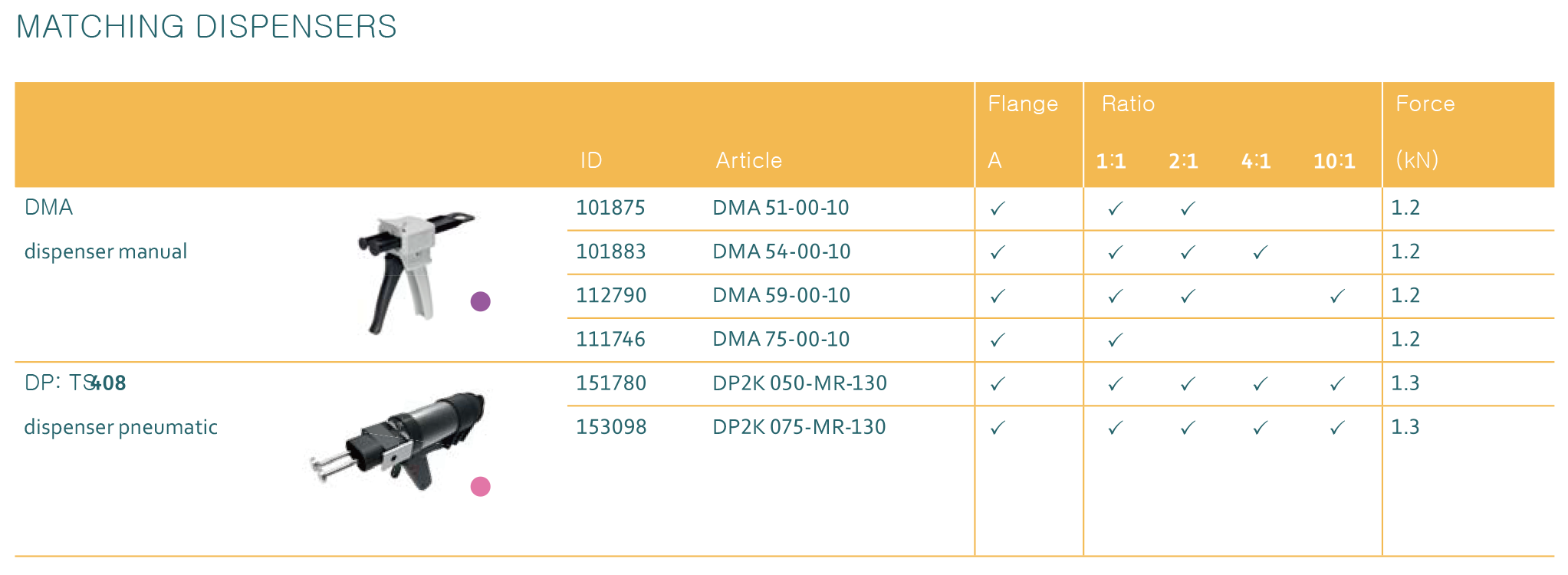Click the 4:1 checkmark for DMA 54-00-10

(x=1260, y=252)
